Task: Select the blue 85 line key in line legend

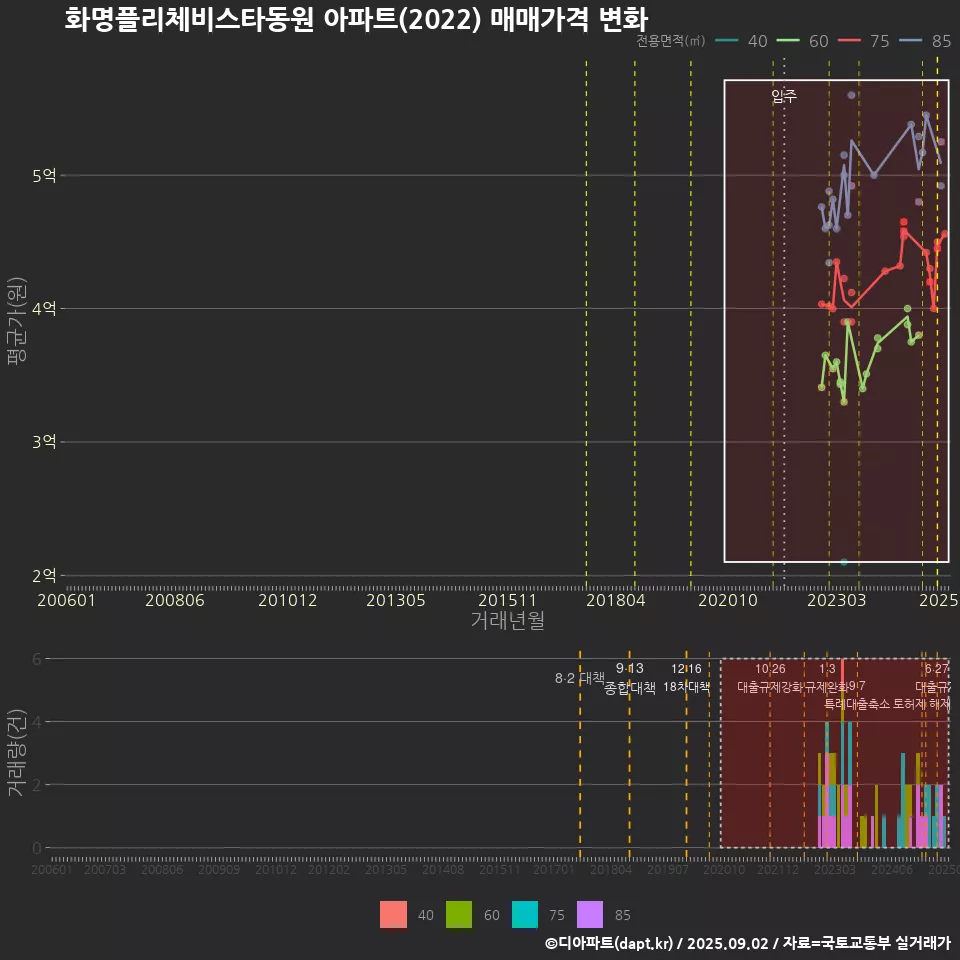Action: [910, 40]
